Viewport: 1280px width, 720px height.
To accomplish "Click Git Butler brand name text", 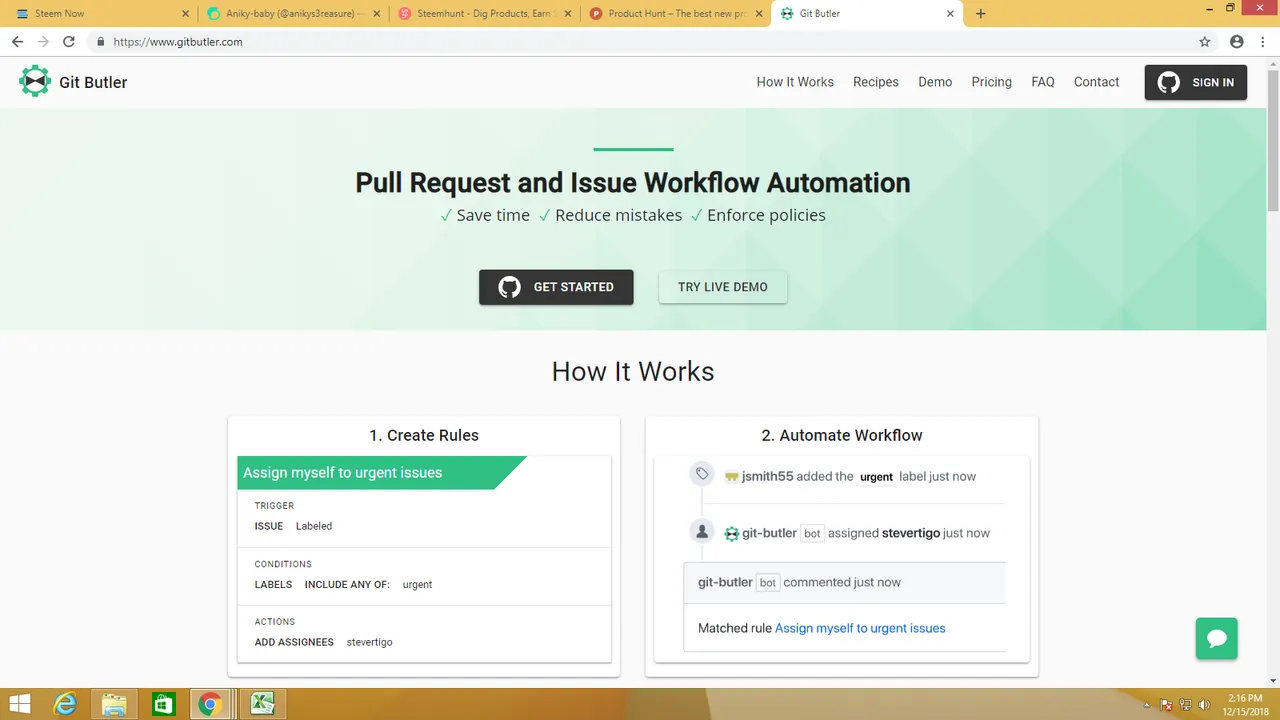I will tap(93, 82).
